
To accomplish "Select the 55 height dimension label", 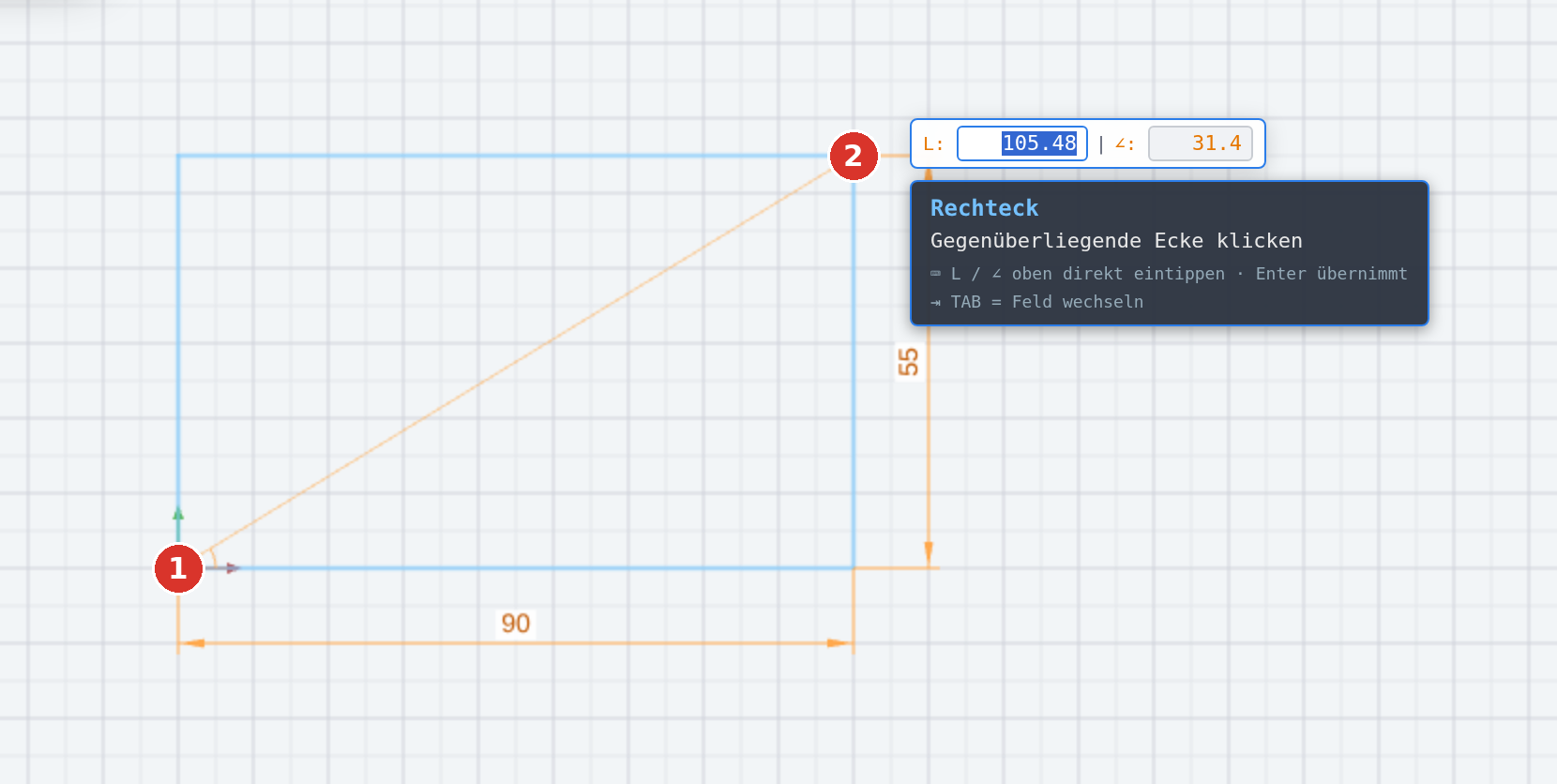I will 908,362.
